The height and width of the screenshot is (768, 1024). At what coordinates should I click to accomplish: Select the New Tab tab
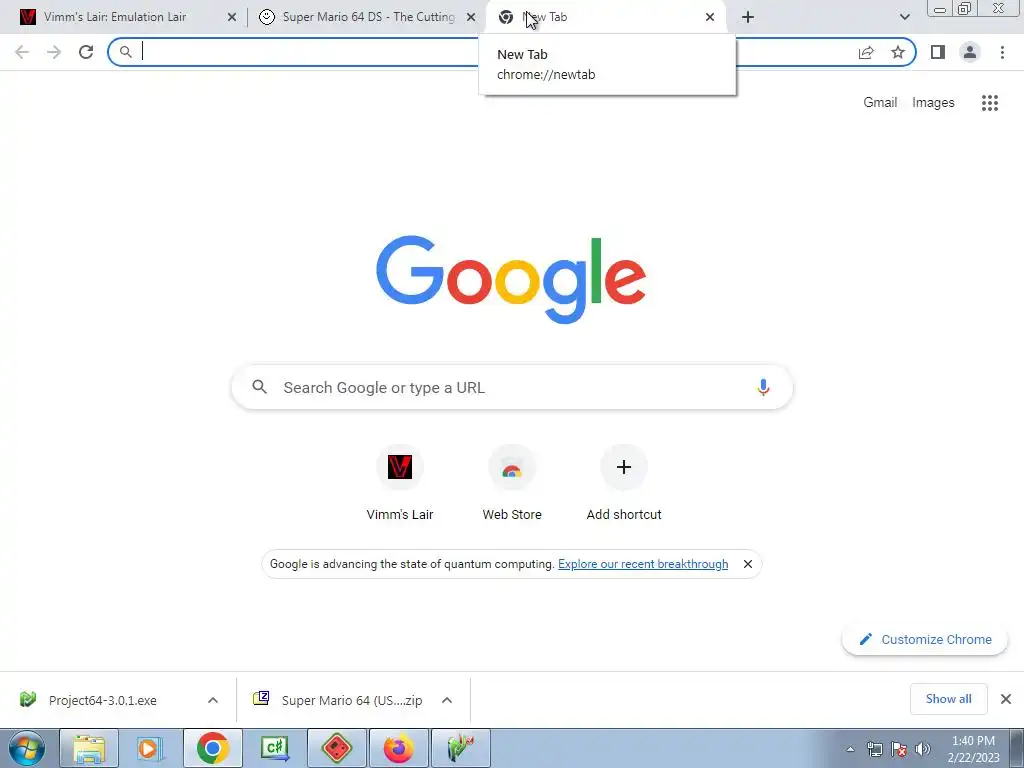(605, 17)
